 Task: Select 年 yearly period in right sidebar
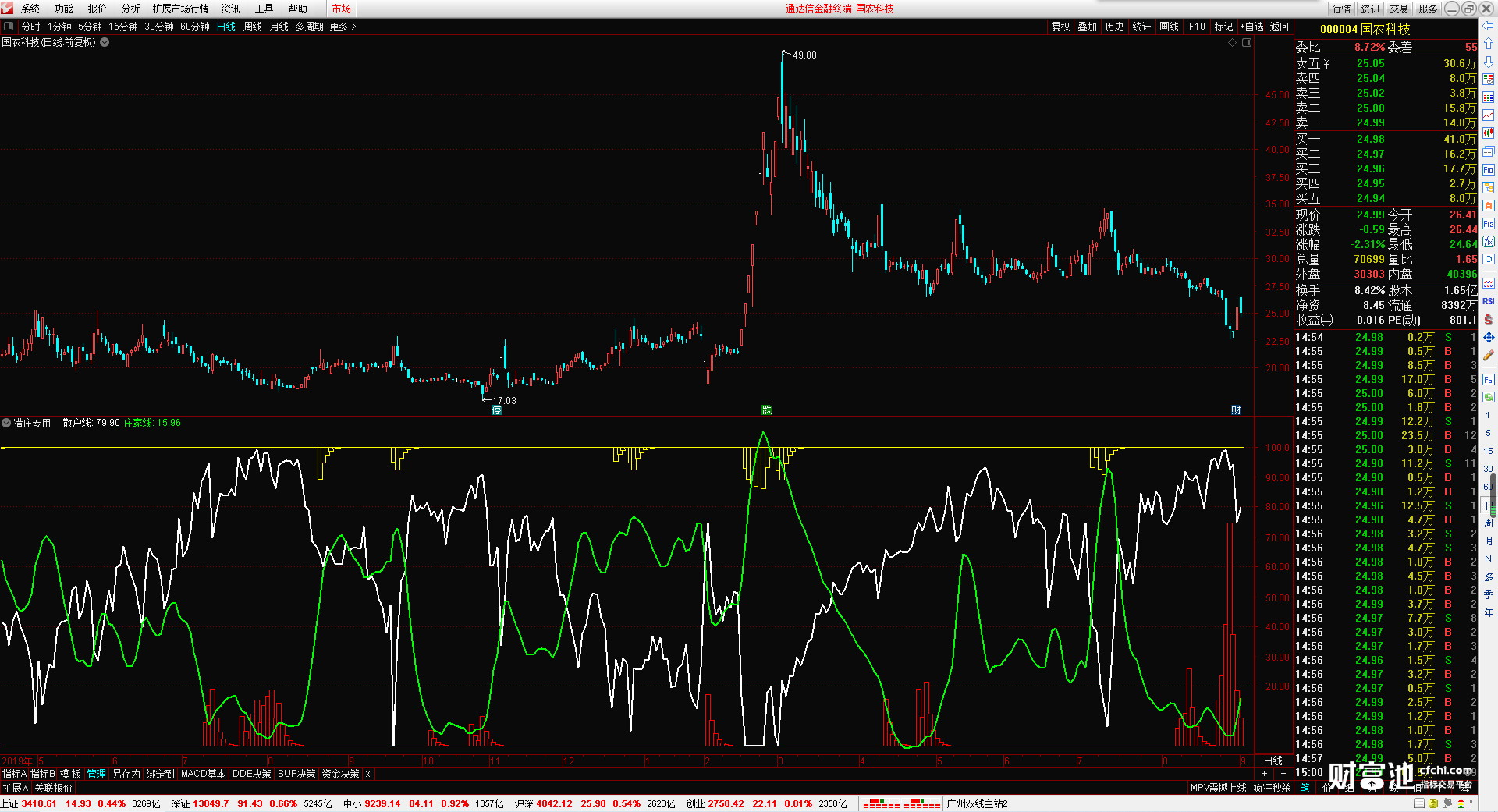point(1489,612)
